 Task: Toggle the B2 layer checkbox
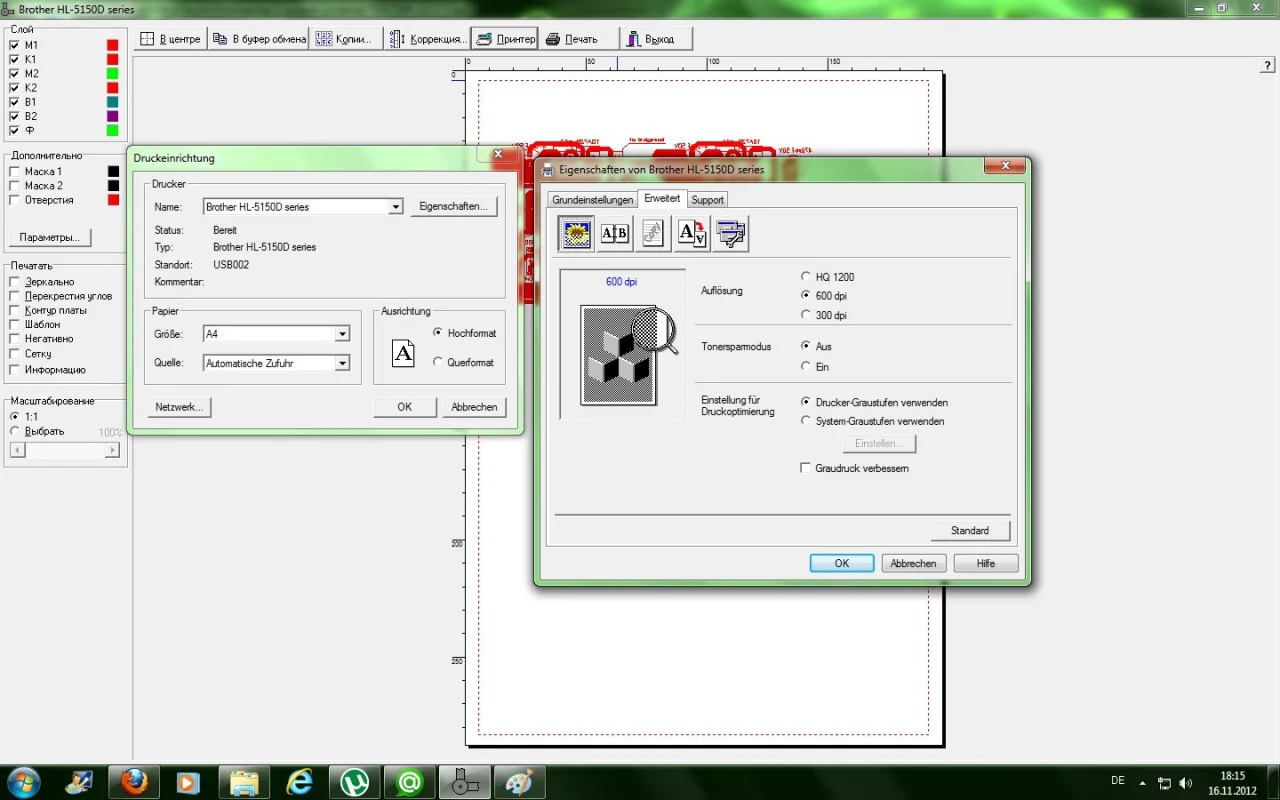[x=14, y=116]
